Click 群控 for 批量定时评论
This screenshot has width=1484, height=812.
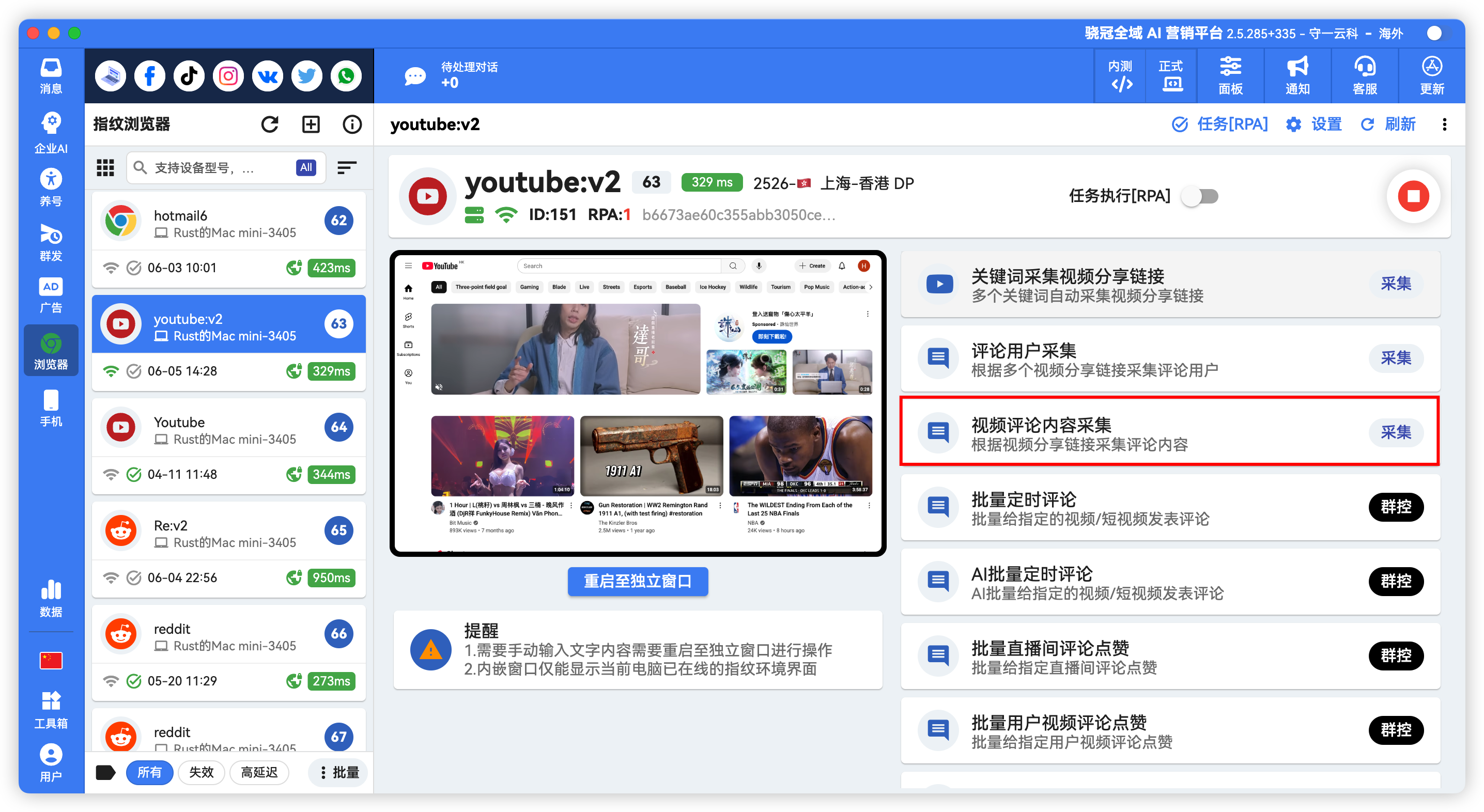[x=1396, y=507]
